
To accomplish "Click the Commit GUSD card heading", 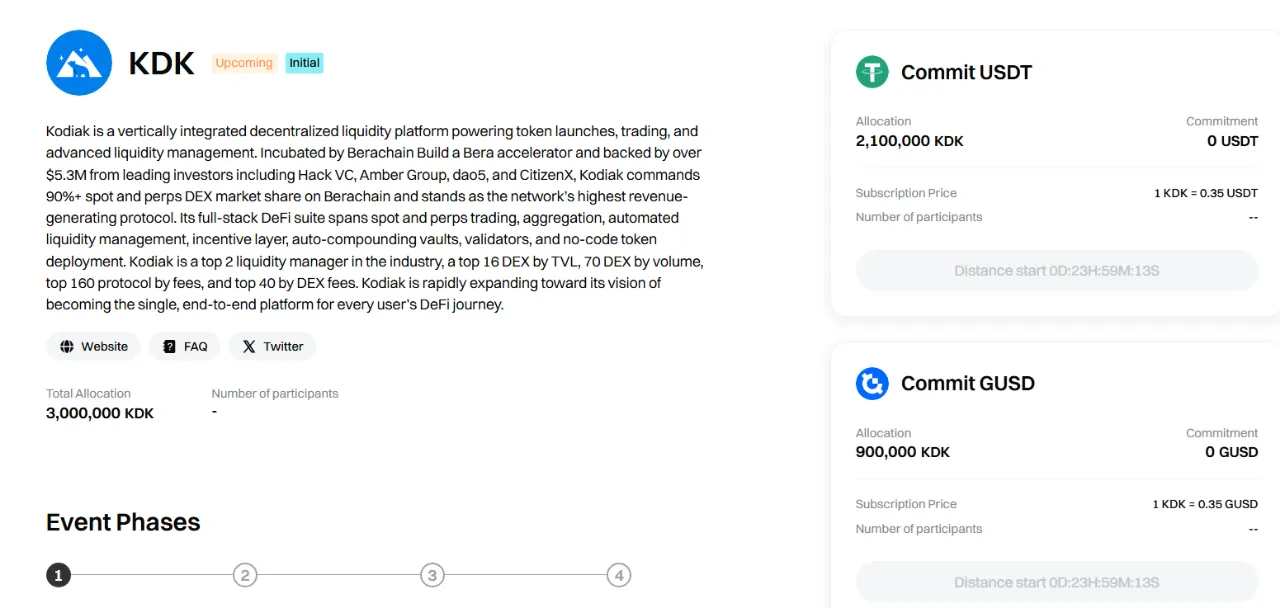I will [967, 383].
